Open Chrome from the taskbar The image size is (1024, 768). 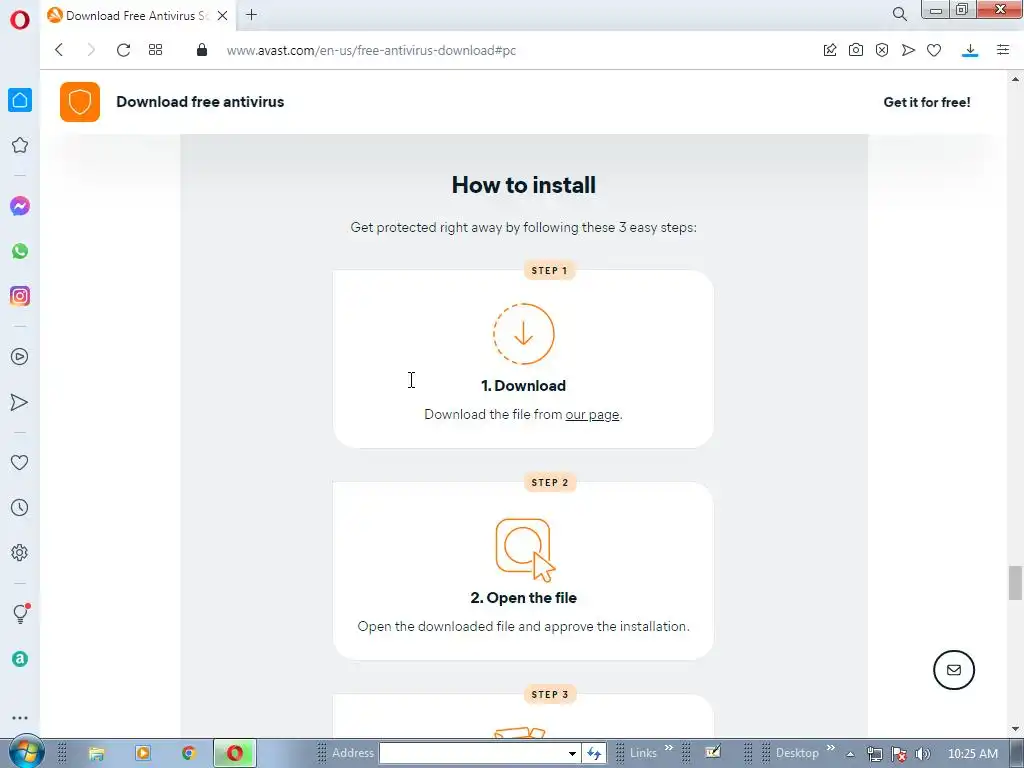tap(189, 753)
